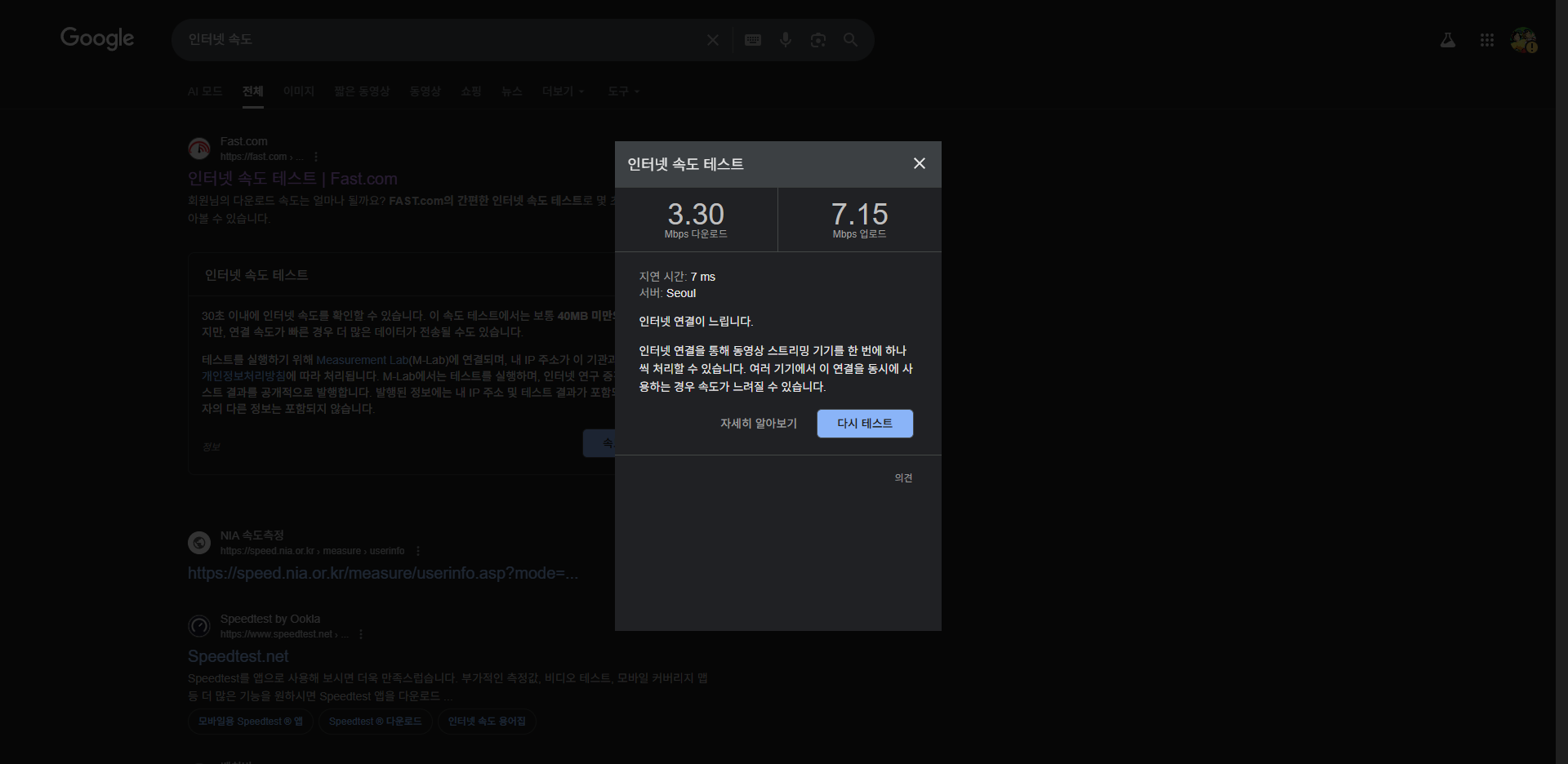Go to the Google logo homepage
The height and width of the screenshot is (764, 1568).
click(97, 38)
